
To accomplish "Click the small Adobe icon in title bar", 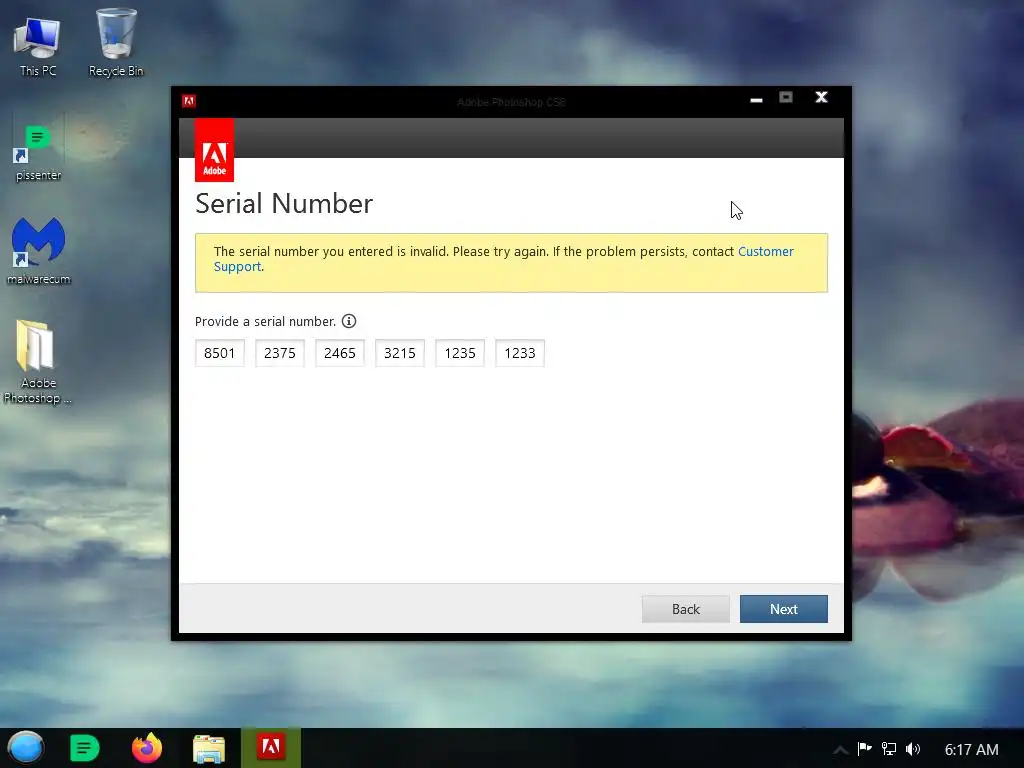I will click(189, 101).
